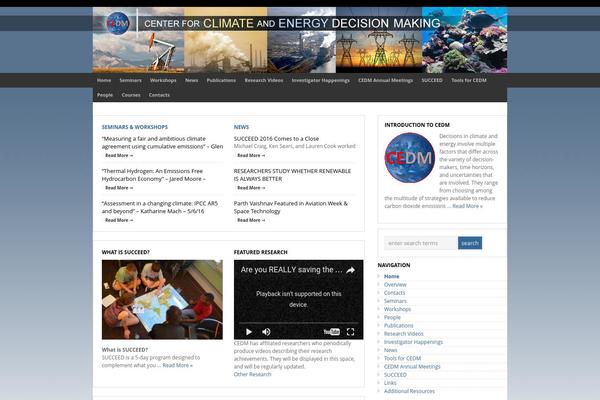Read more about cumulative emissions seminar
The width and height of the screenshot is (600, 400).
coord(119,155)
